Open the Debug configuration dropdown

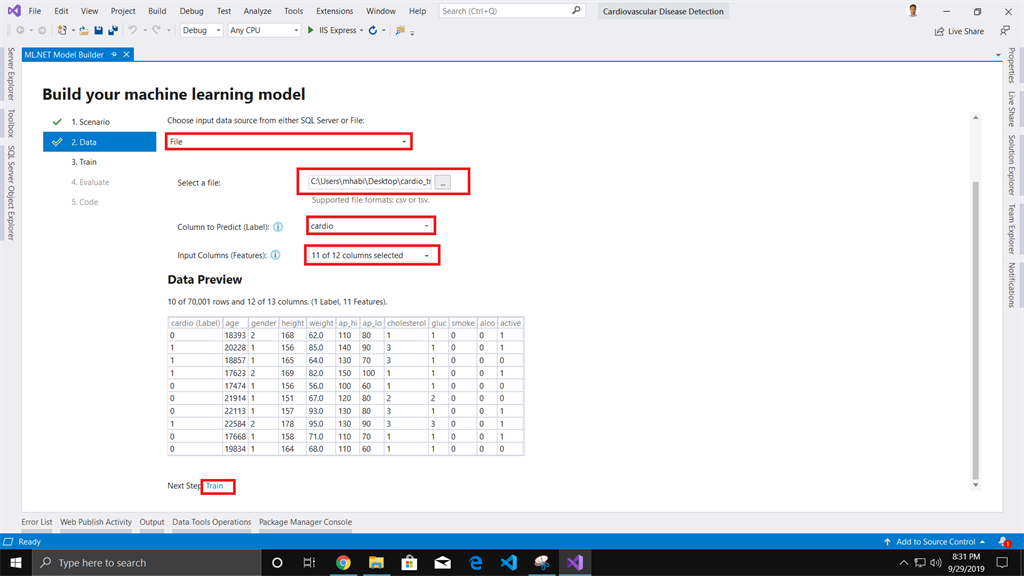(x=201, y=31)
